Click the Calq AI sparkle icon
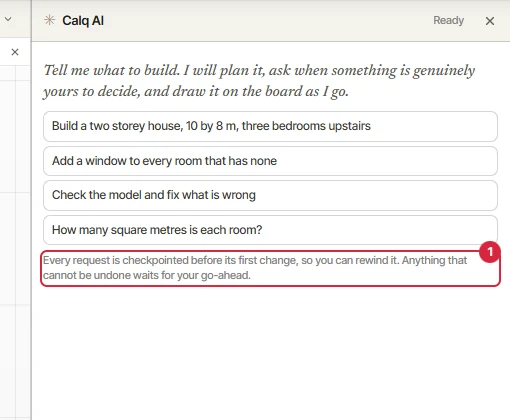510x420 pixels. tap(49, 20)
